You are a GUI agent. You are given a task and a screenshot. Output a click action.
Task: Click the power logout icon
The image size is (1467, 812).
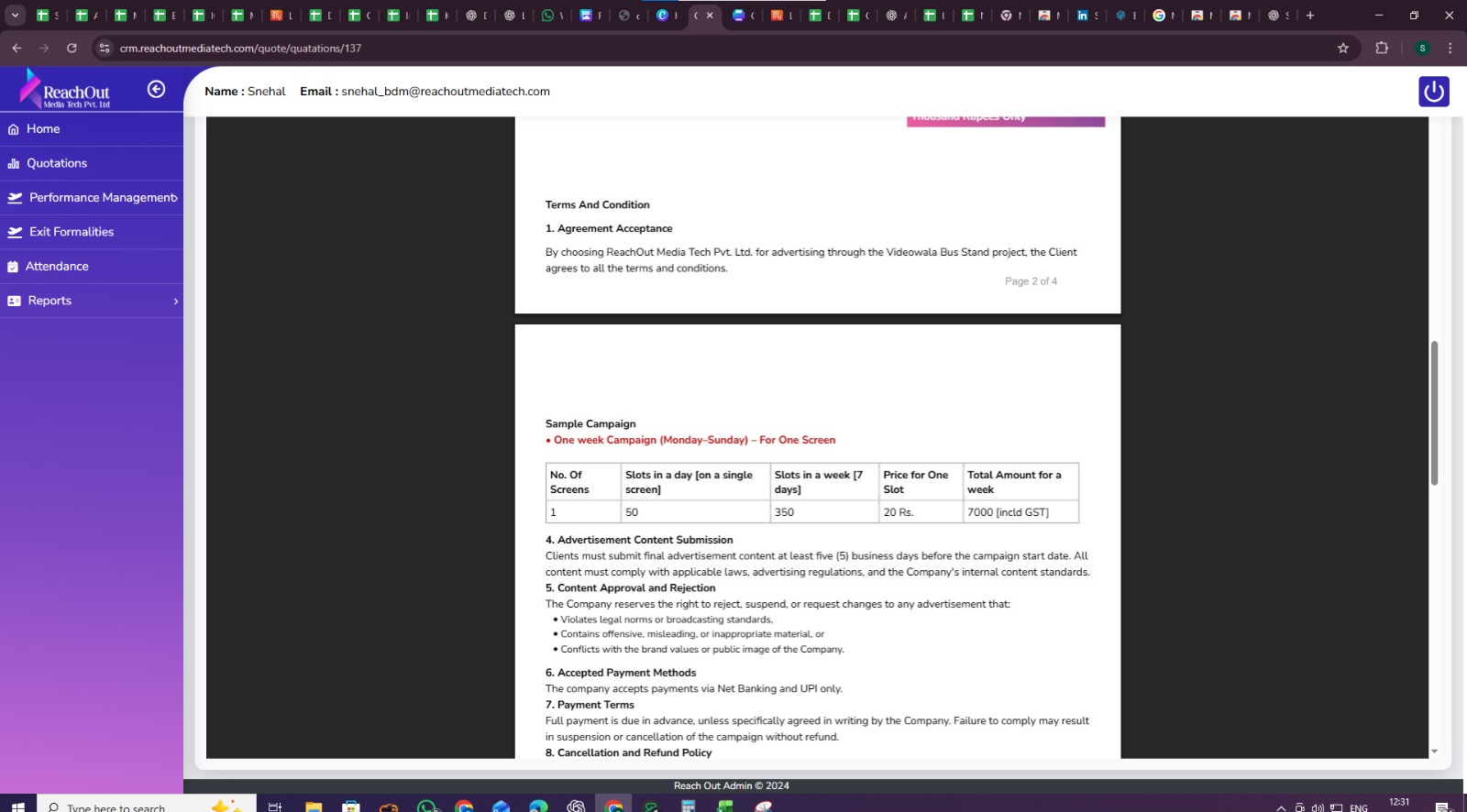pyautogui.click(x=1433, y=92)
